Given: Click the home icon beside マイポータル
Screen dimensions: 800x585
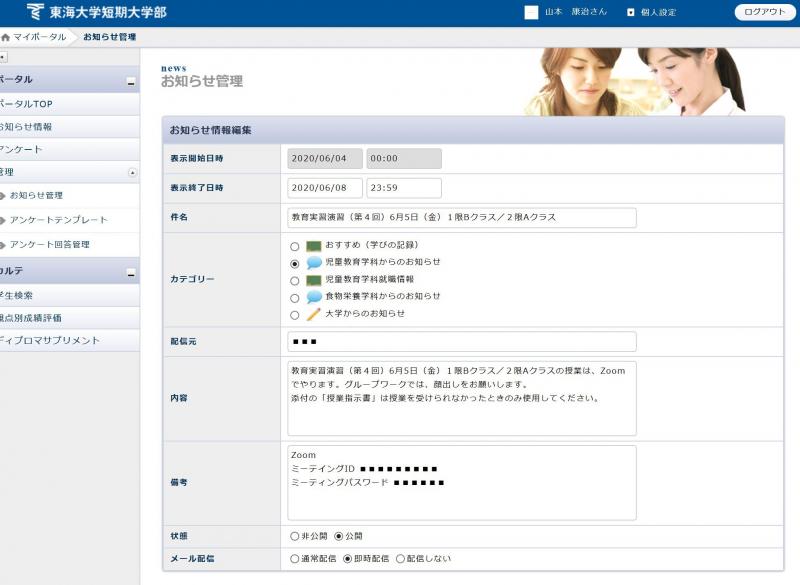Looking at the screenshot, I should point(6,37).
